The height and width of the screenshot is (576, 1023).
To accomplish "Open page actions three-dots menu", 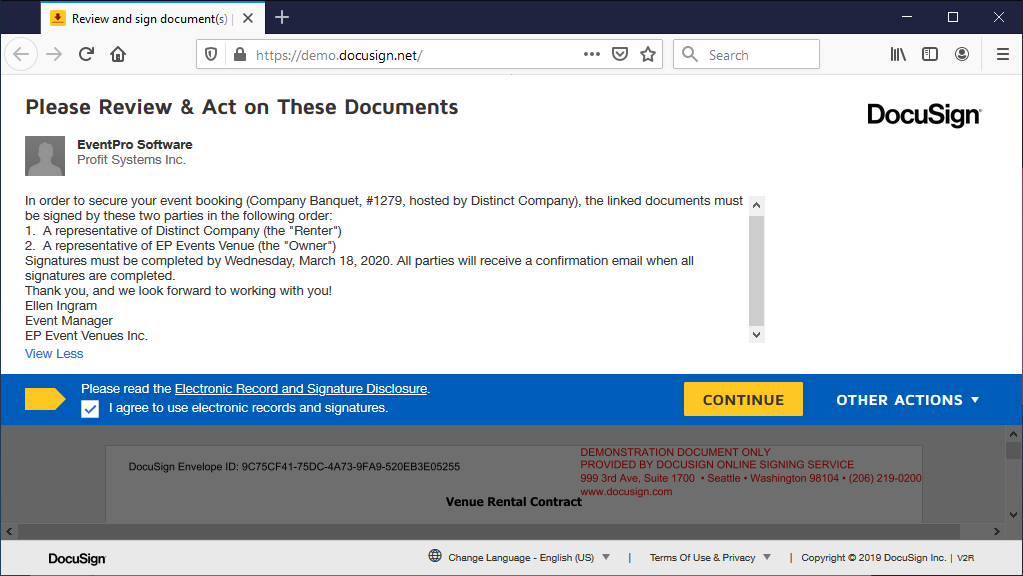I will click(x=592, y=54).
